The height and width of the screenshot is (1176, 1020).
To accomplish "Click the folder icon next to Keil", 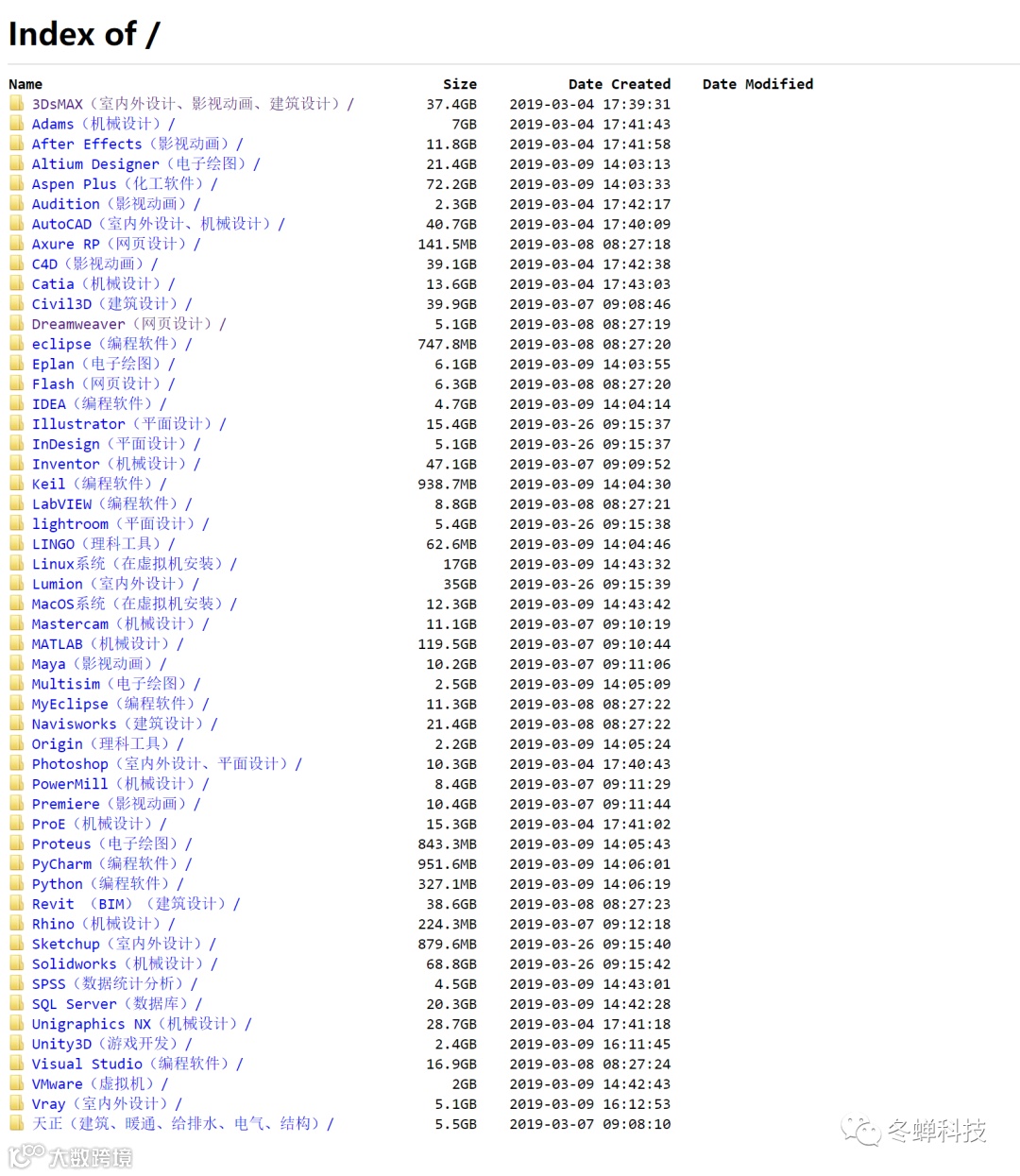I will point(17,484).
